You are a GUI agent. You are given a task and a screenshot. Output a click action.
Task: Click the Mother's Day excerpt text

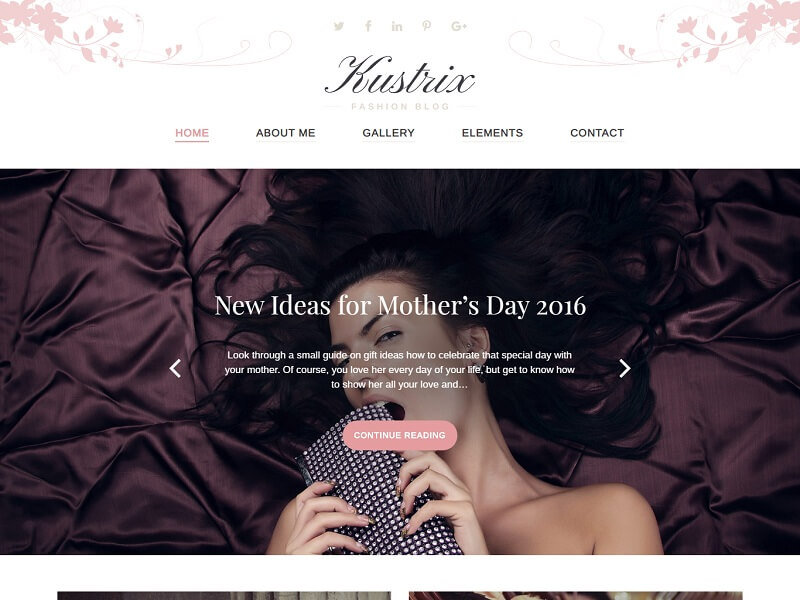(x=400, y=369)
